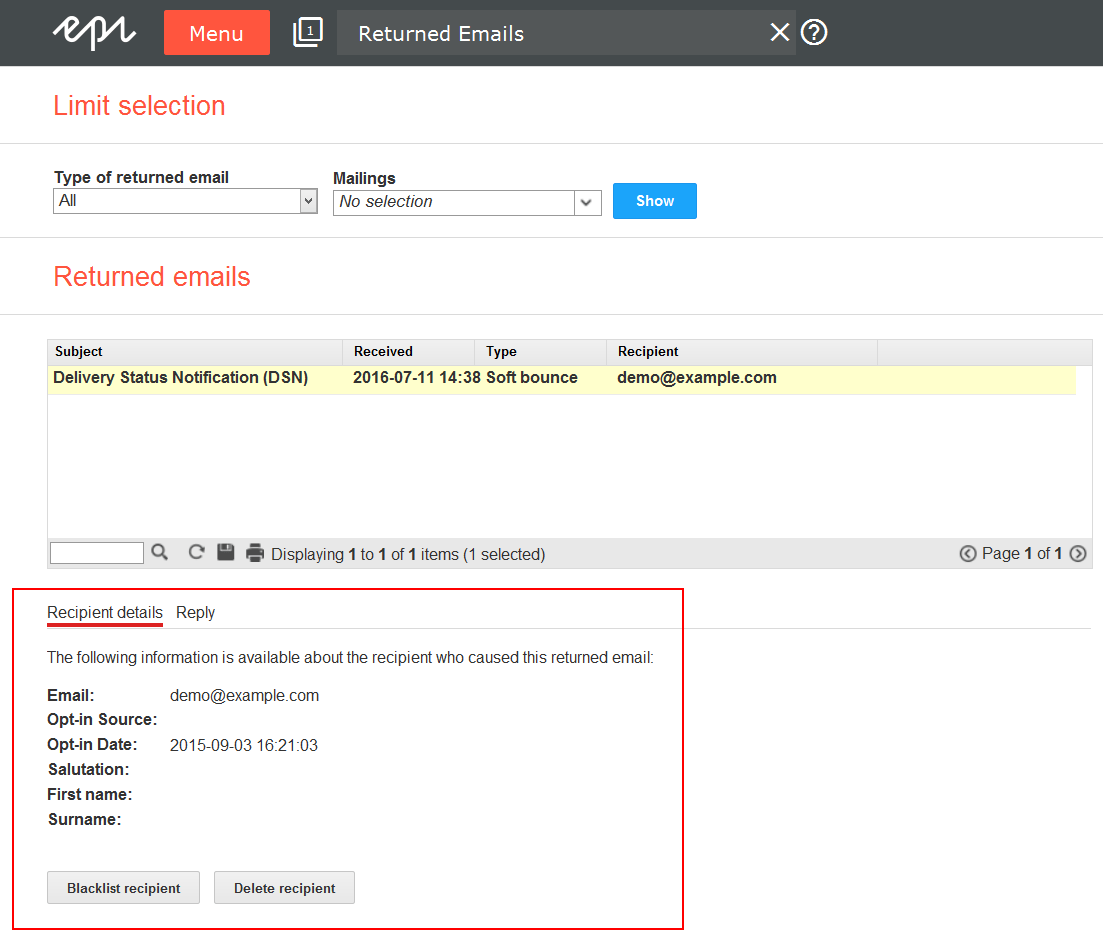Open the help question mark icon
The width and height of the screenshot is (1103, 949).
click(x=815, y=33)
